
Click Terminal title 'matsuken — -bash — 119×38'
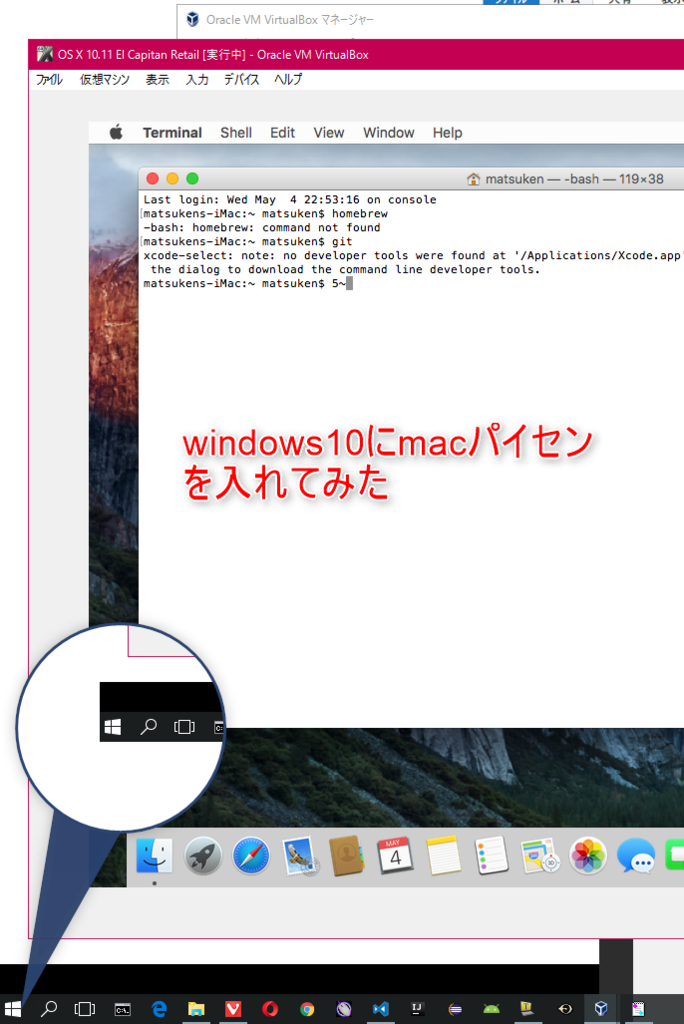[574, 179]
